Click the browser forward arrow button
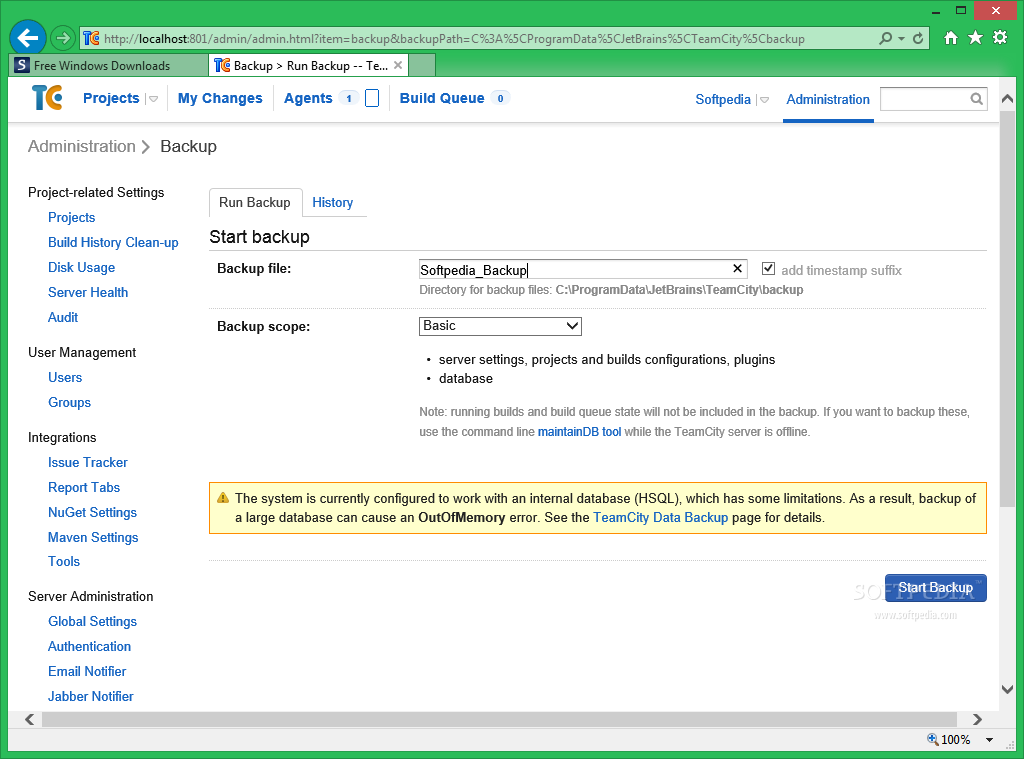Image resolution: width=1024 pixels, height=759 pixels. pos(63,38)
